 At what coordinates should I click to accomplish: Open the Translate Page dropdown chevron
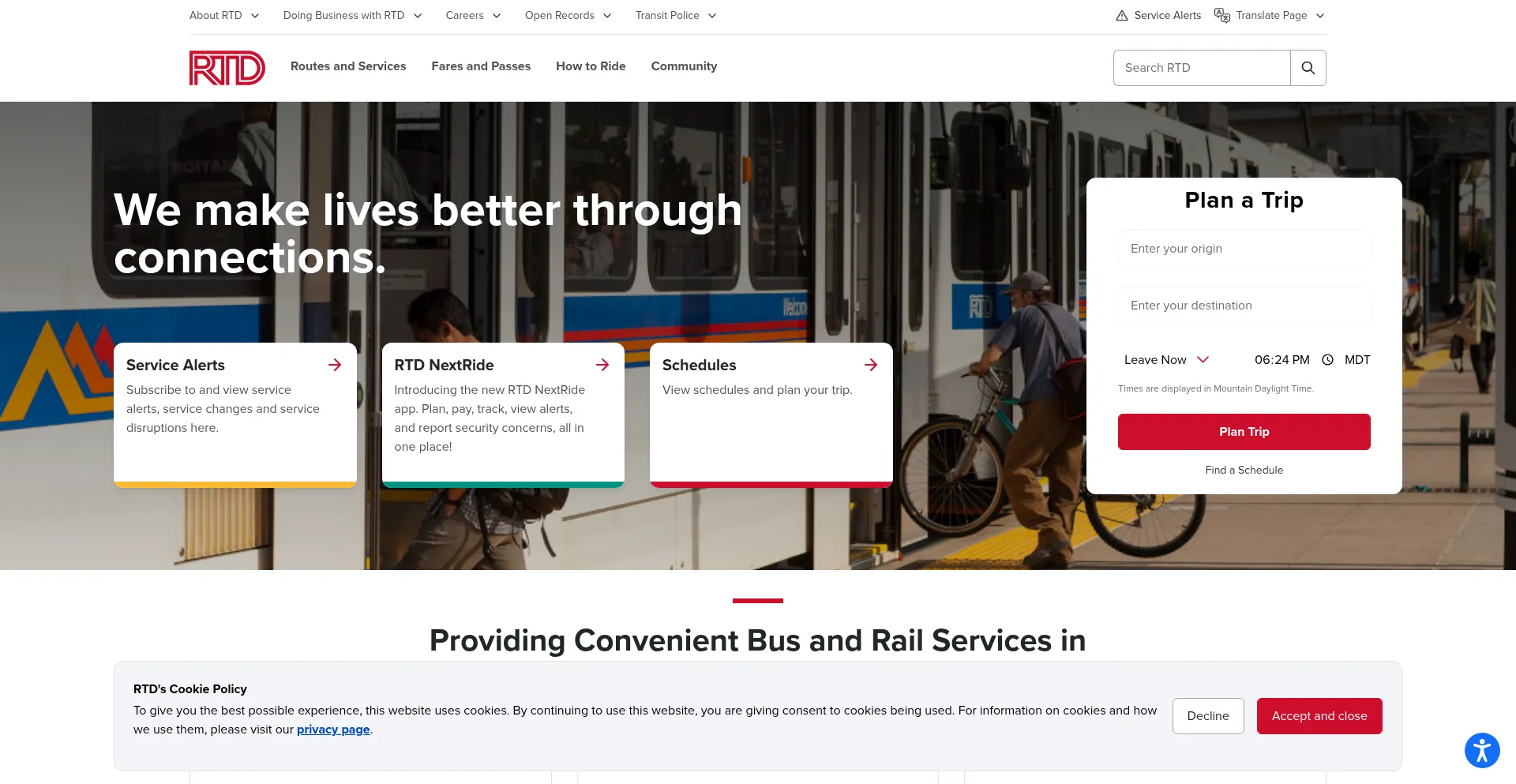pyautogui.click(x=1320, y=16)
